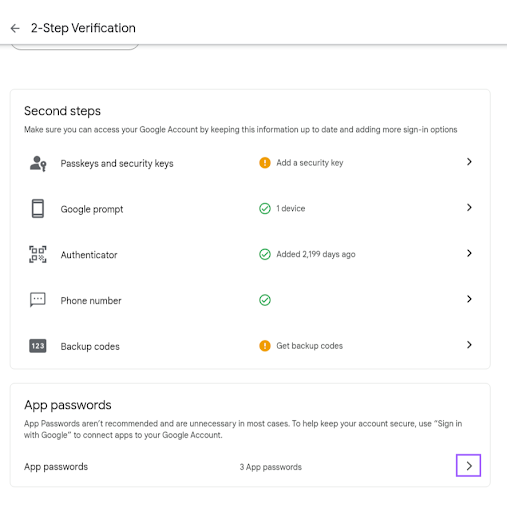Click the 'Added 2,199 days ago' text
Image resolution: width=507 pixels, height=512 pixels.
point(316,254)
